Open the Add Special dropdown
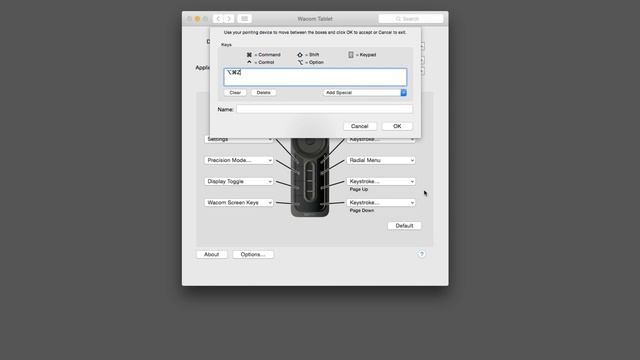The height and width of the screenshot is (360, 640). coord(365,93)
